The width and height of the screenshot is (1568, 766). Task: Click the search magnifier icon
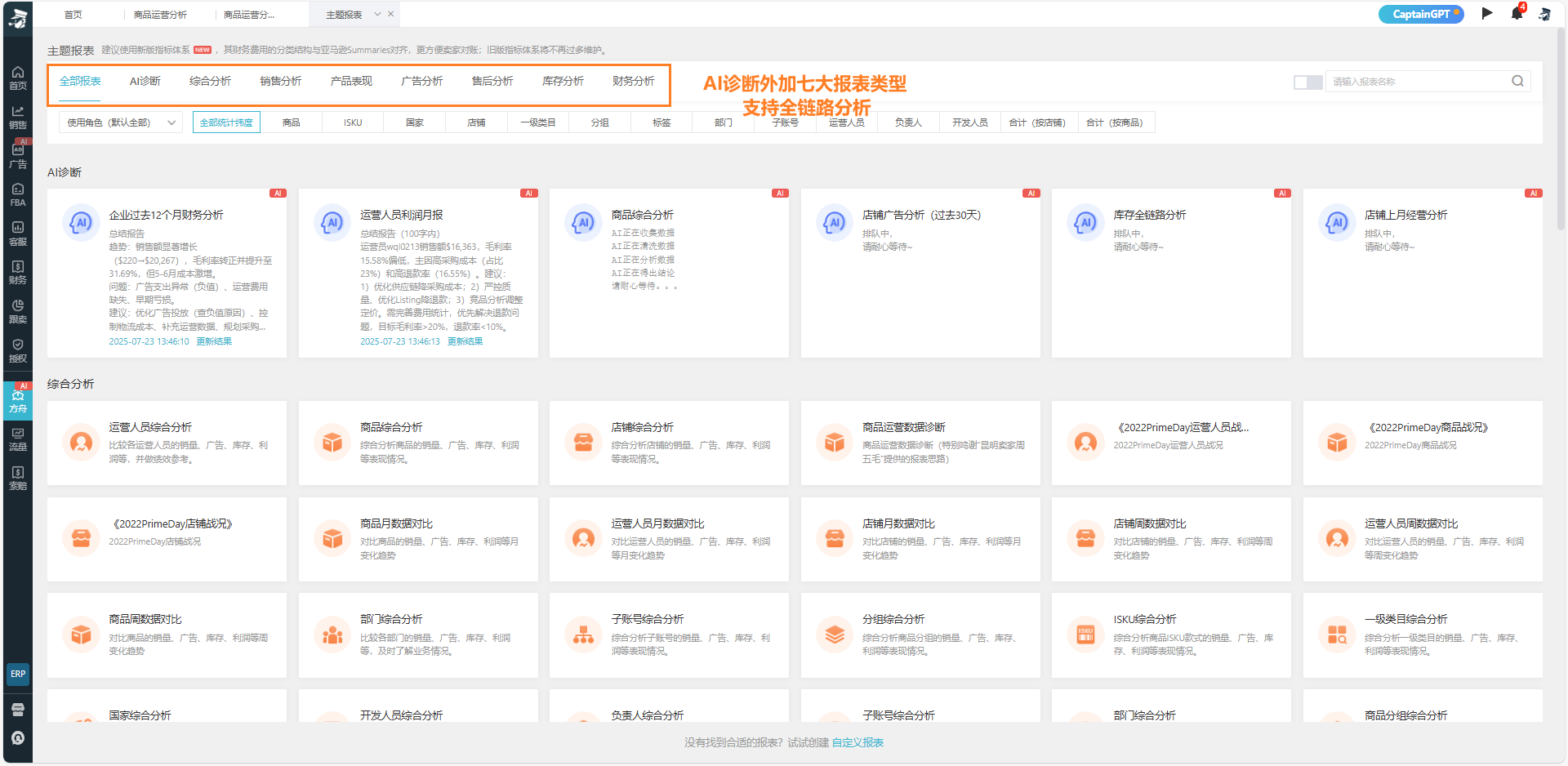(1517, 81)
